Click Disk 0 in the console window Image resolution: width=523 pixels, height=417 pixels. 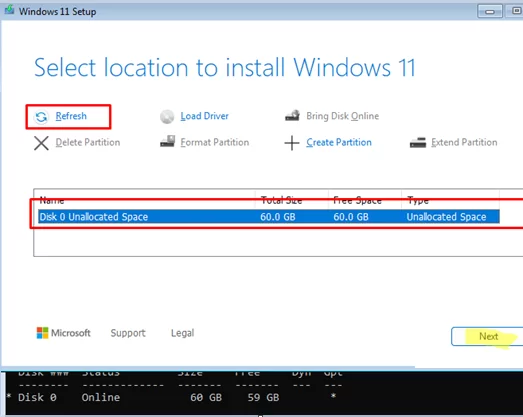tap(37, 397)
